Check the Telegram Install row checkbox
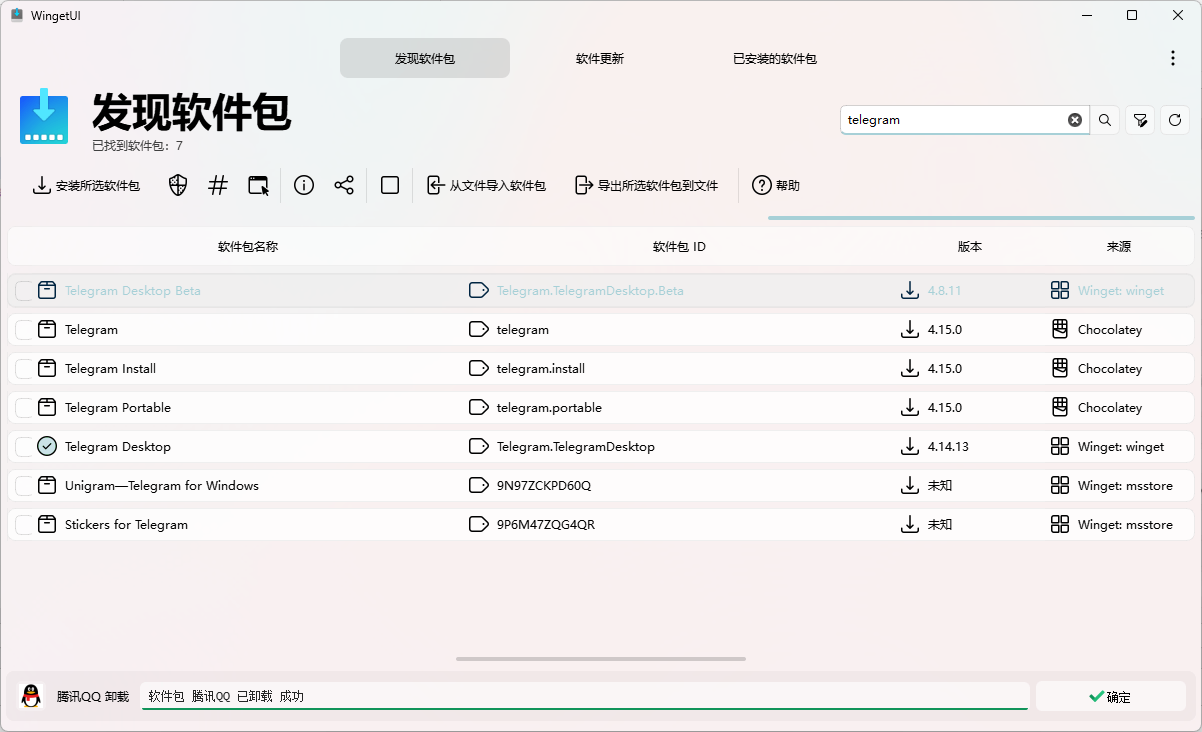The width and height of the screenshot is (1202, 732). pyautogui.click(x=24, y=369)
